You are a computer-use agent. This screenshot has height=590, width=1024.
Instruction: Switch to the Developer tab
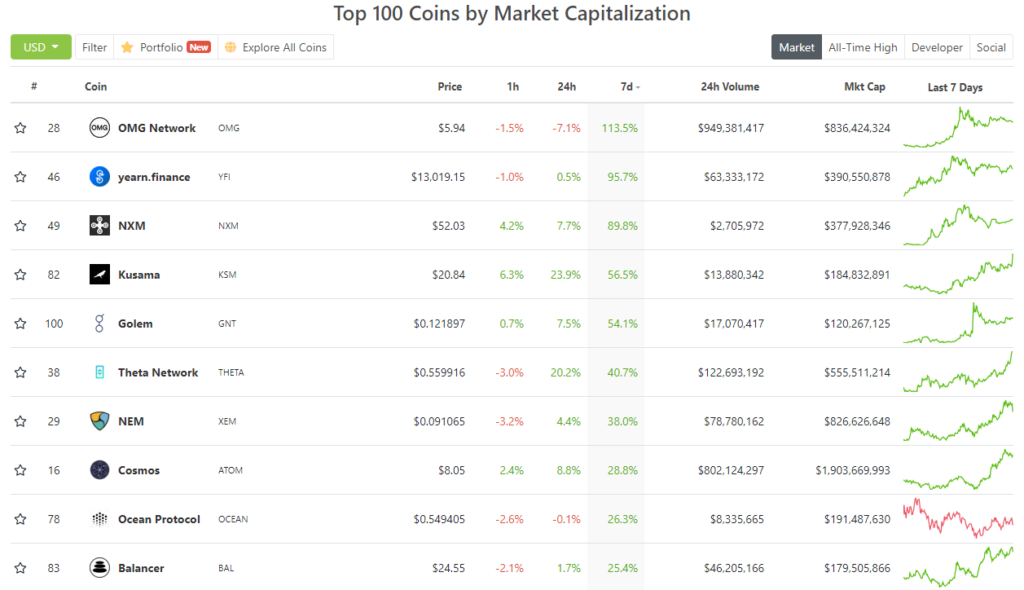[936, 47]
